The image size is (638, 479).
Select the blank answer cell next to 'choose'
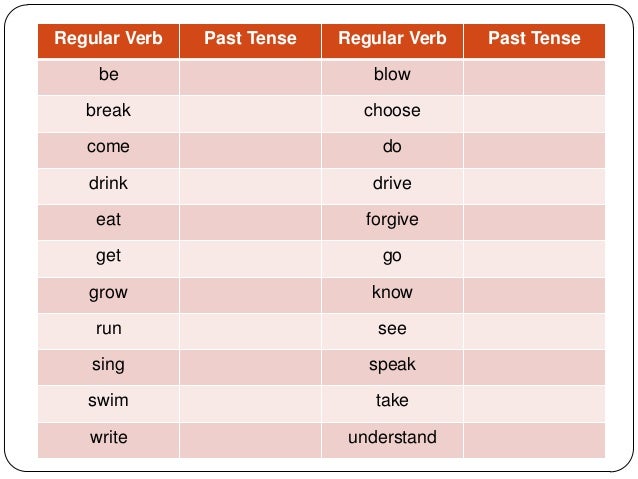(x=534, y=113)
